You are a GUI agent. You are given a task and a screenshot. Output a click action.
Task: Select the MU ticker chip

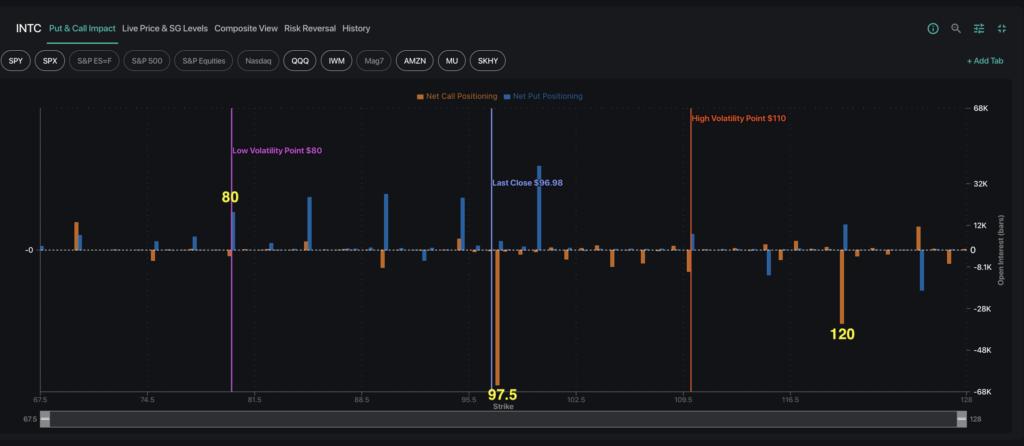[452, 61]
